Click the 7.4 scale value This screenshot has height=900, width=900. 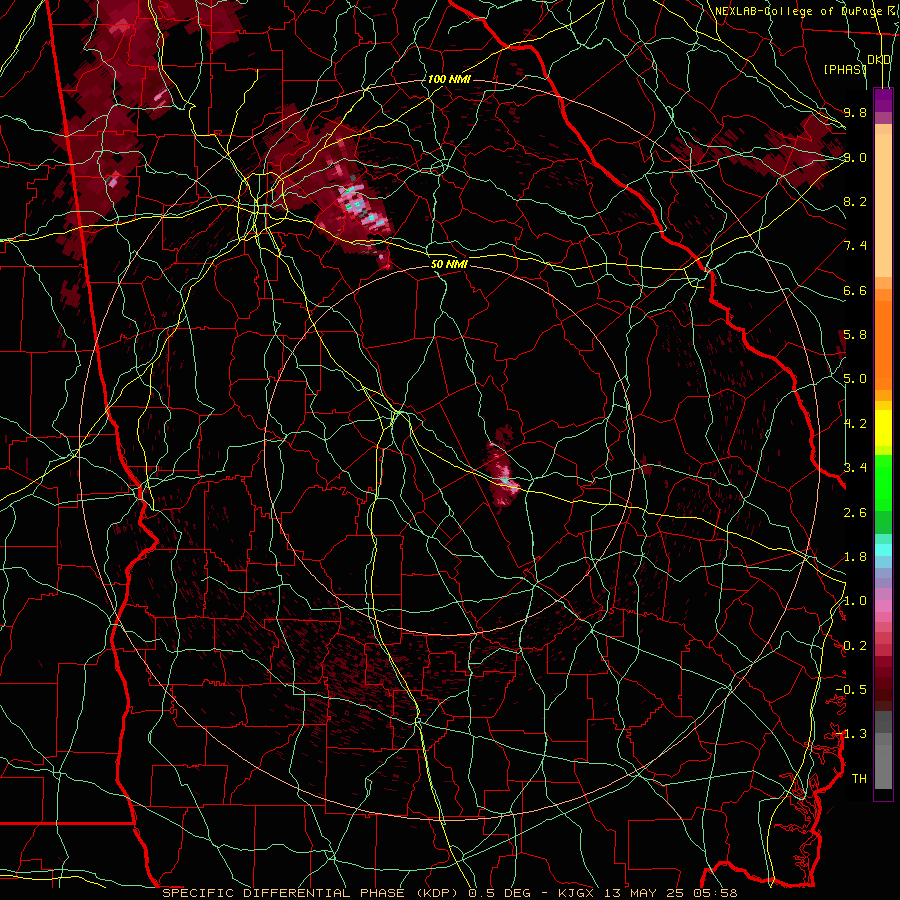coord(855,246)
